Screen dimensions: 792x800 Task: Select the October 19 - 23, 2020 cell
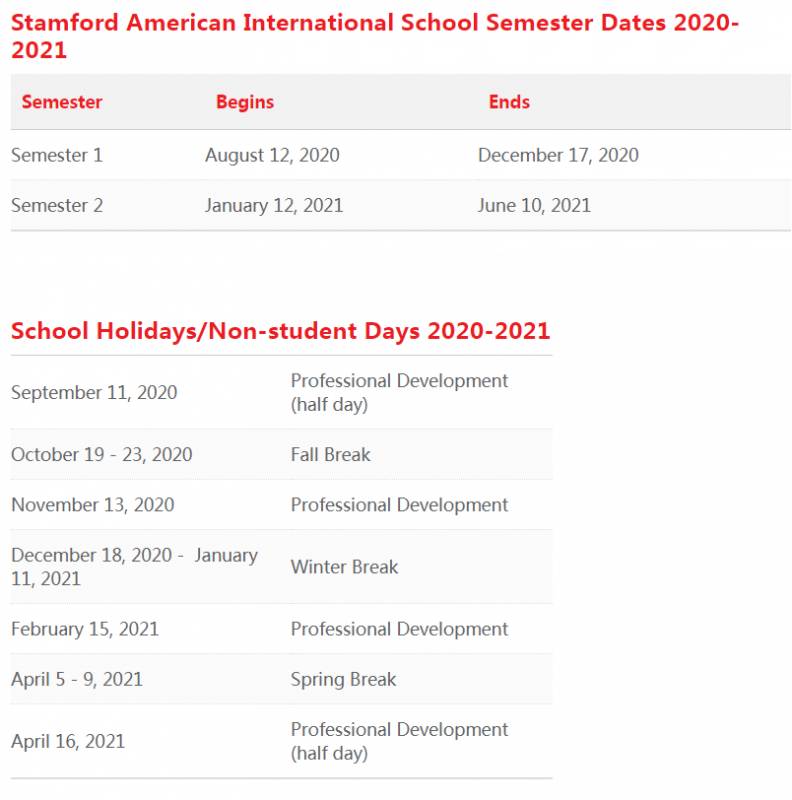pos(102,454)
